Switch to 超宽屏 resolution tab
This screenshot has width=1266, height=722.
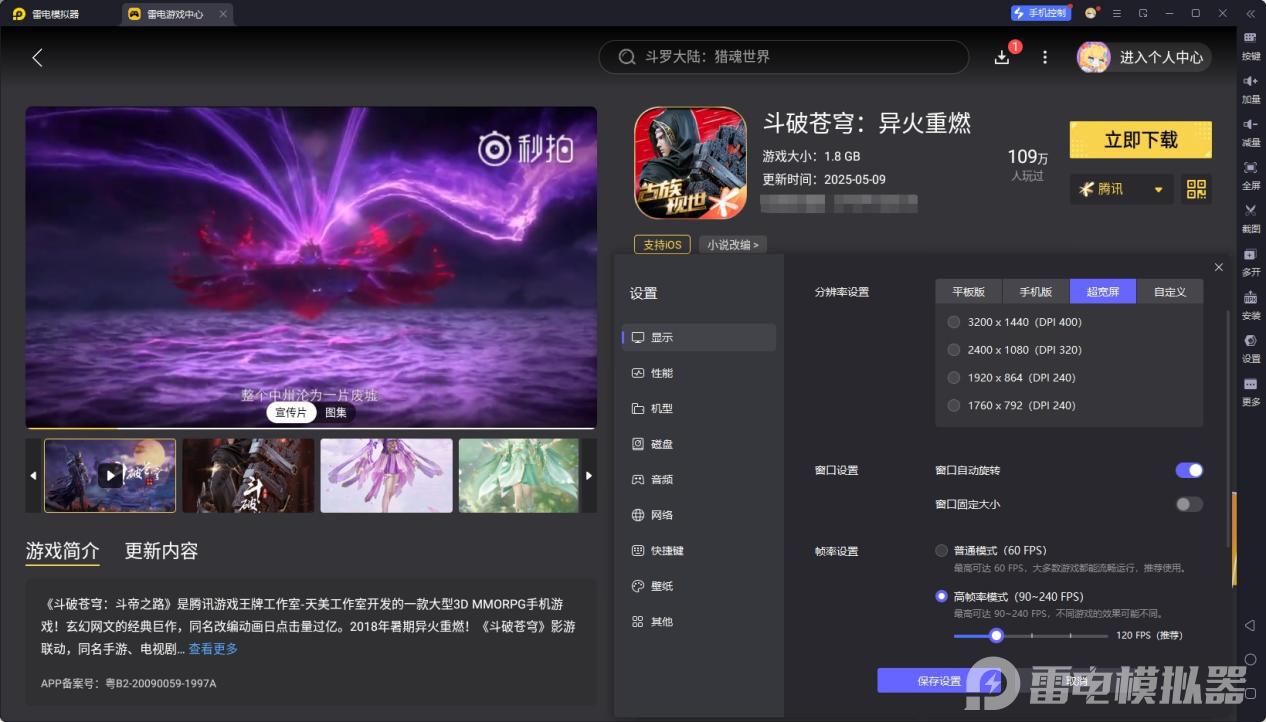point(1103,292)
